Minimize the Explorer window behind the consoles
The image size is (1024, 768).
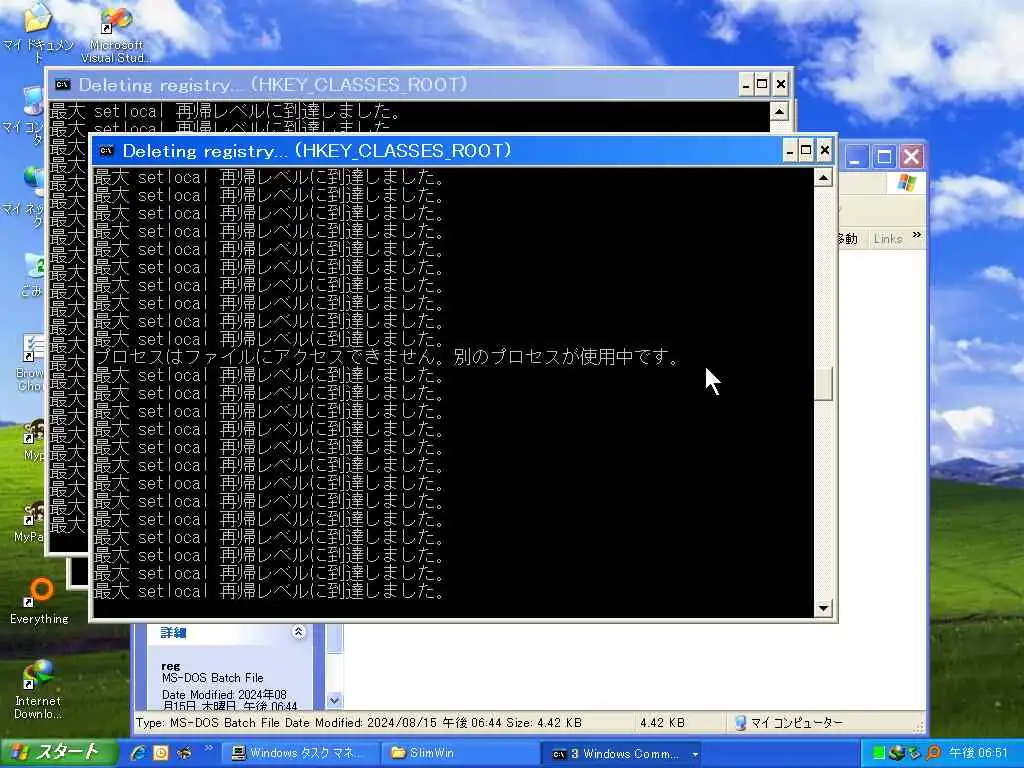point(856,157)
